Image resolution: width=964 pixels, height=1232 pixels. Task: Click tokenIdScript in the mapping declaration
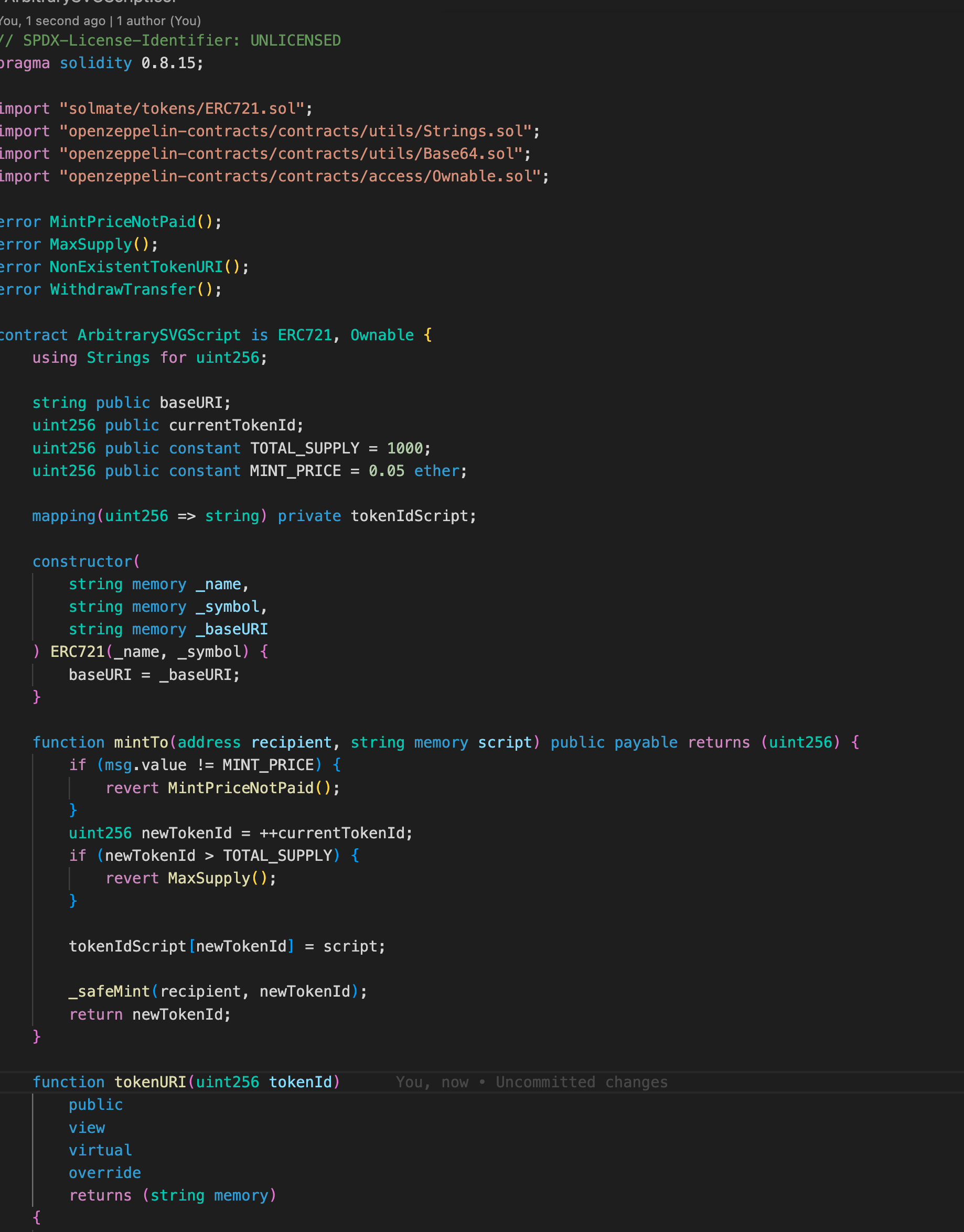(x=409, y=516)
